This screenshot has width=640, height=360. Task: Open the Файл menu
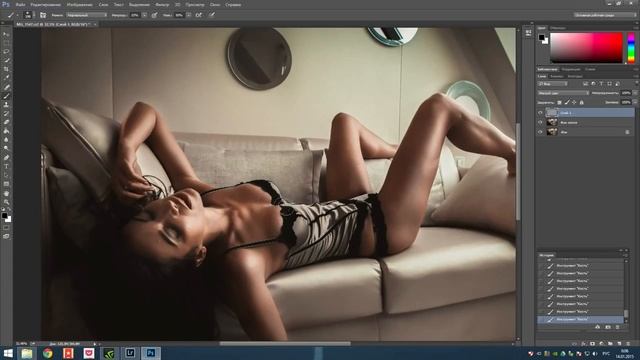tap(20, 5)
